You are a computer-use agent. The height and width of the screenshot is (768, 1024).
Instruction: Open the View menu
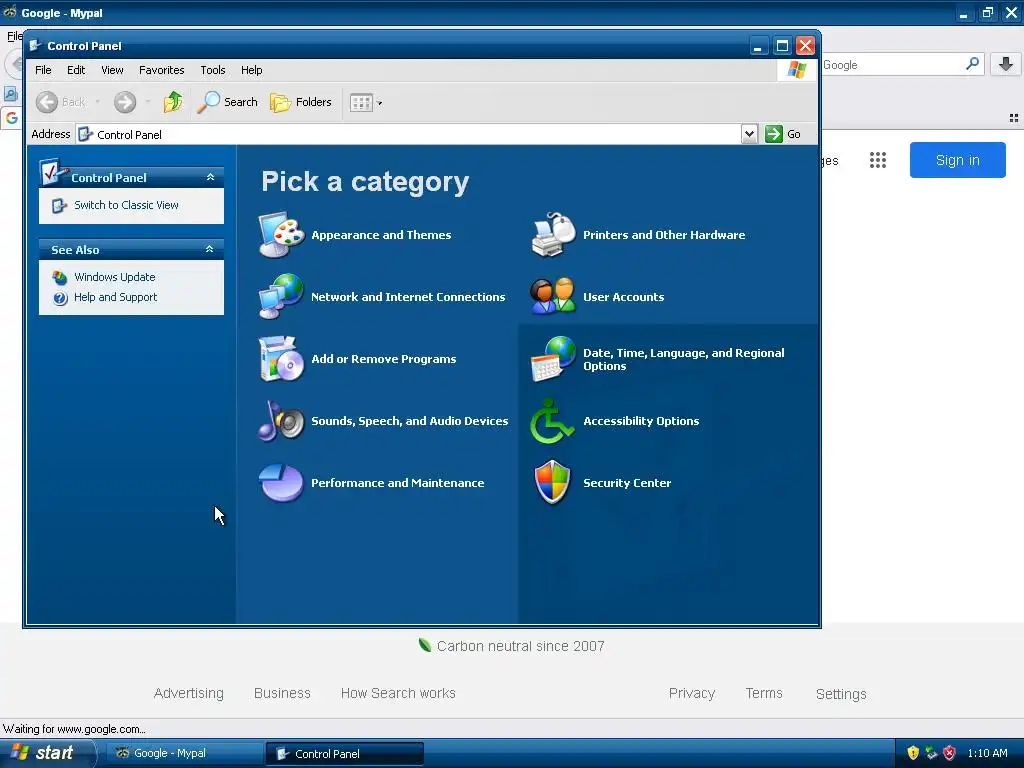click(x=112, y=70)
